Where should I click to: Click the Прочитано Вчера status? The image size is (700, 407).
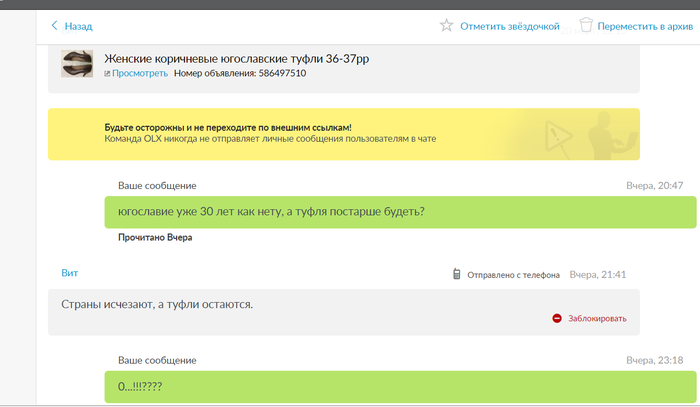155,237
